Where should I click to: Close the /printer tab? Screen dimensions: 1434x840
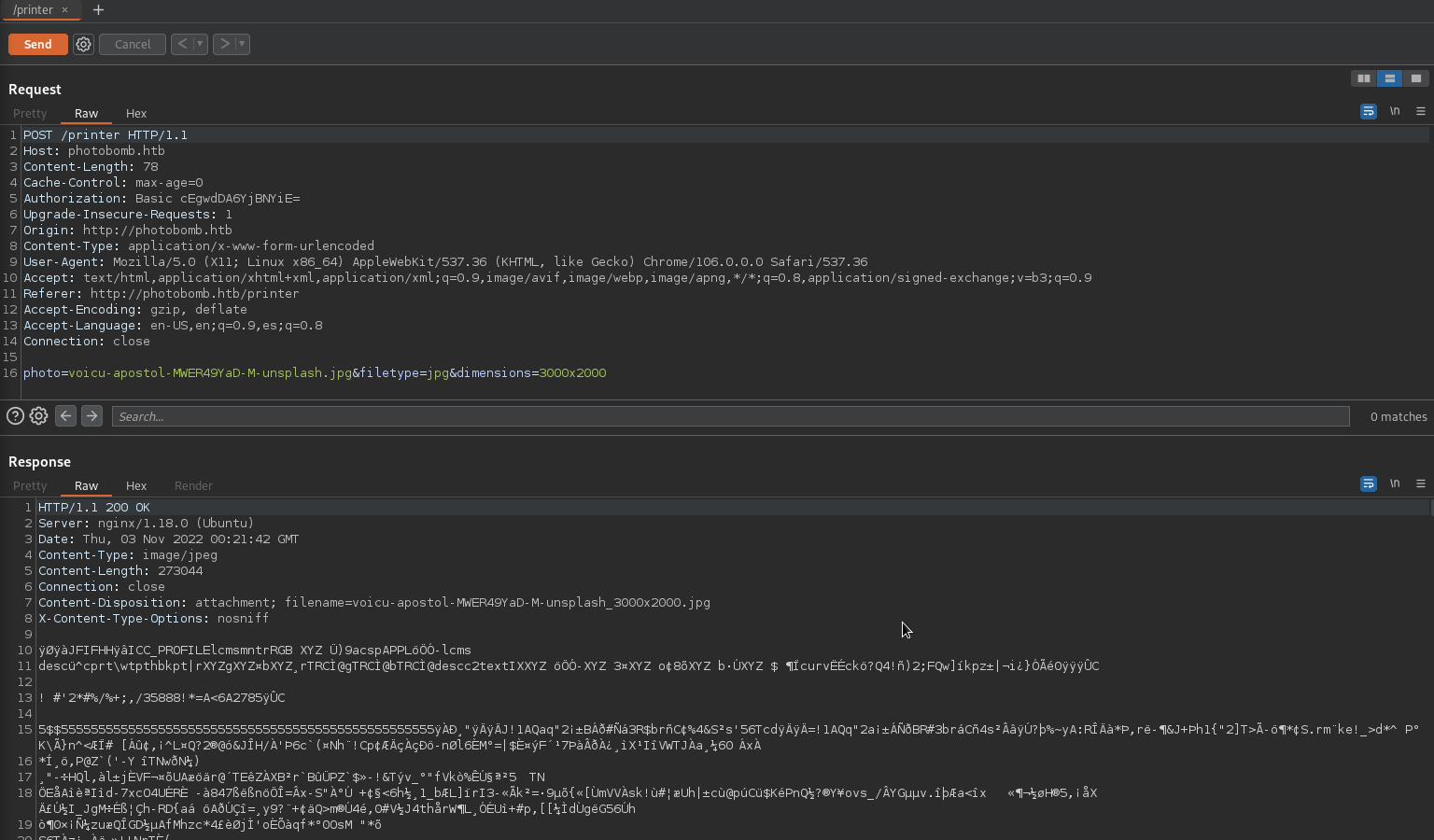pyautogui.click(x=65, y=10)
